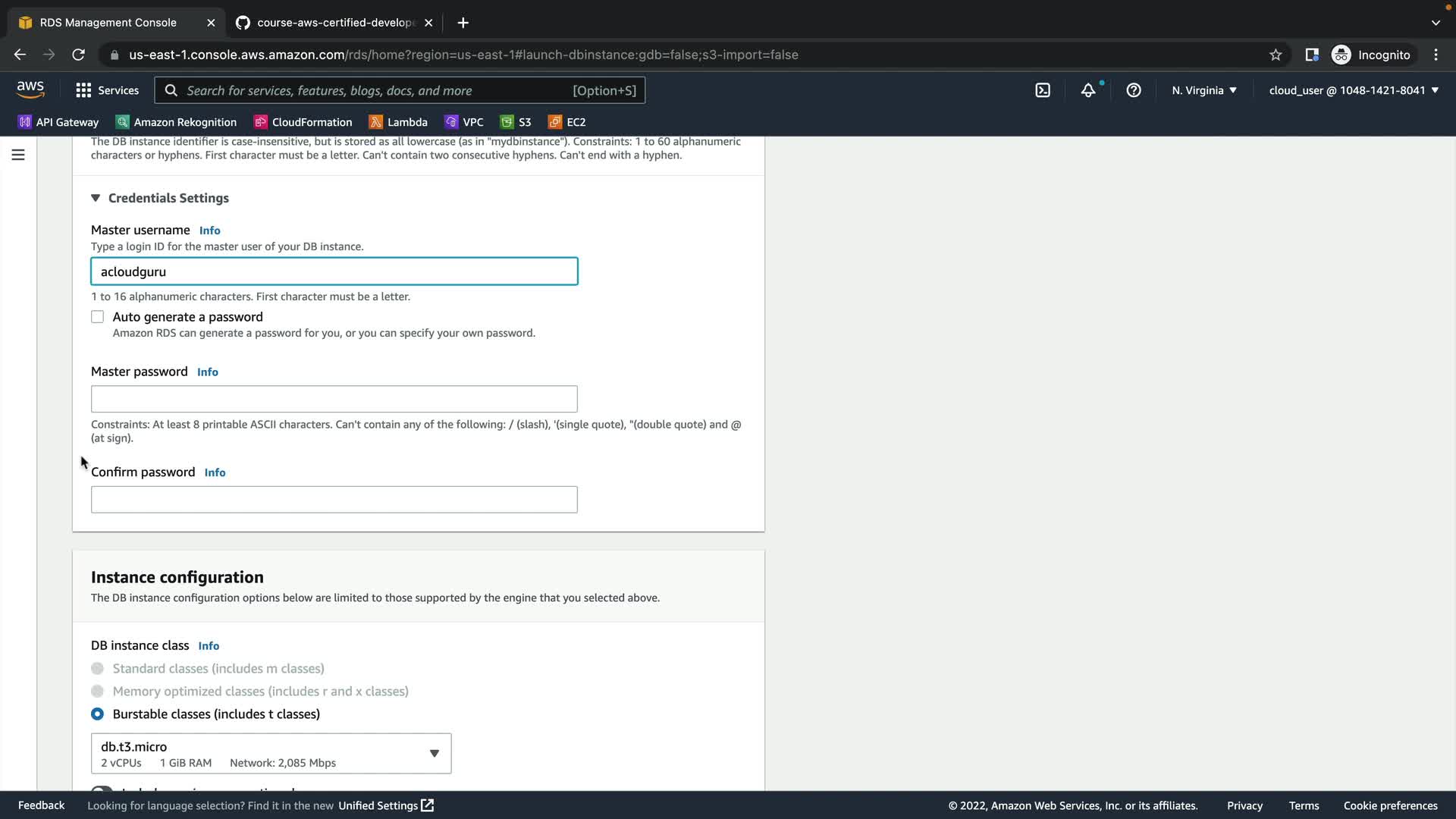Open the EC2 service shortcut
This screenshot has width=1456, height=819.
click(566, 122)
